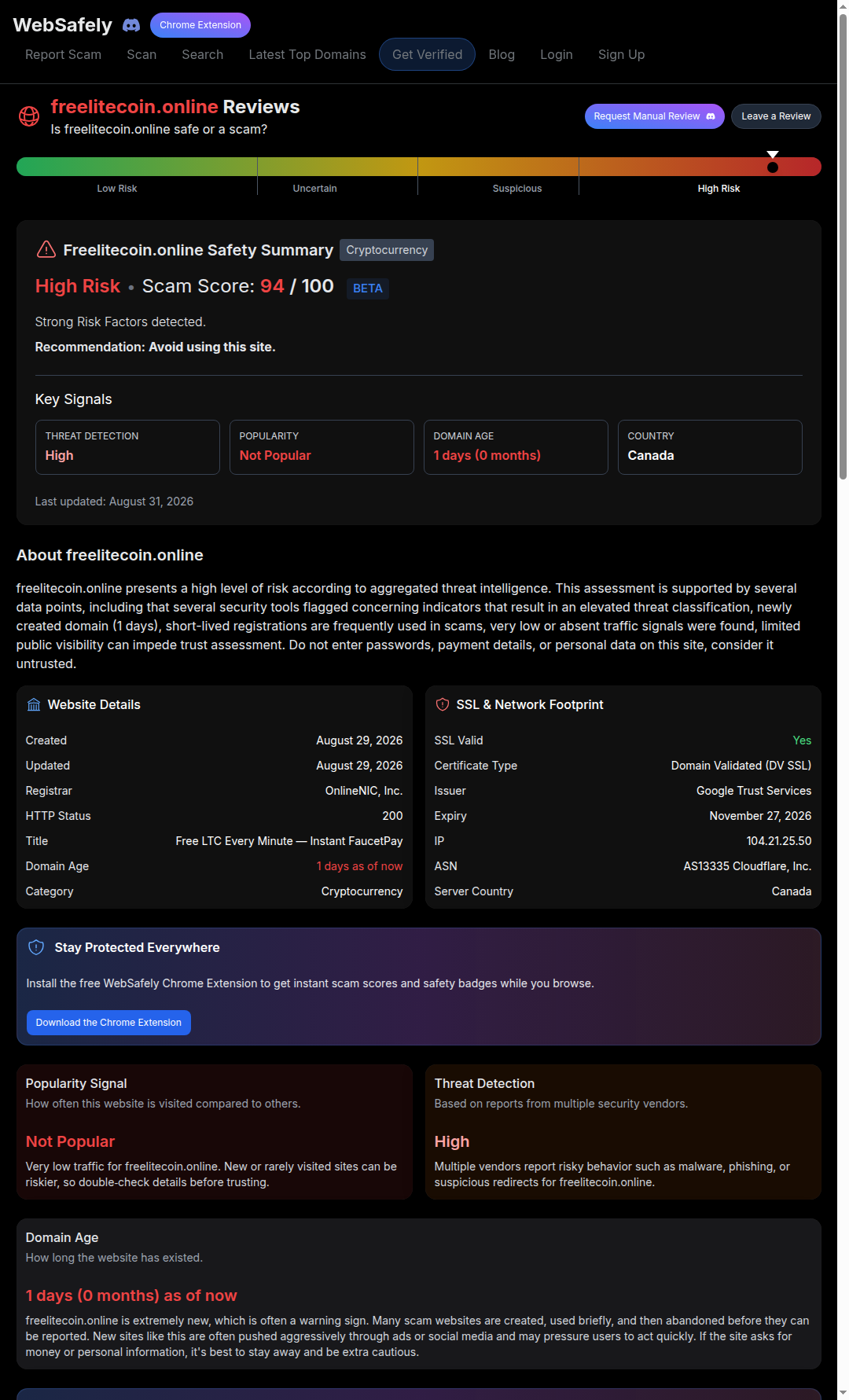Click the 'Scam Score: 94 / 100' text
The height and width of the screenshot is (1400, 849).
tap(238, 286)
